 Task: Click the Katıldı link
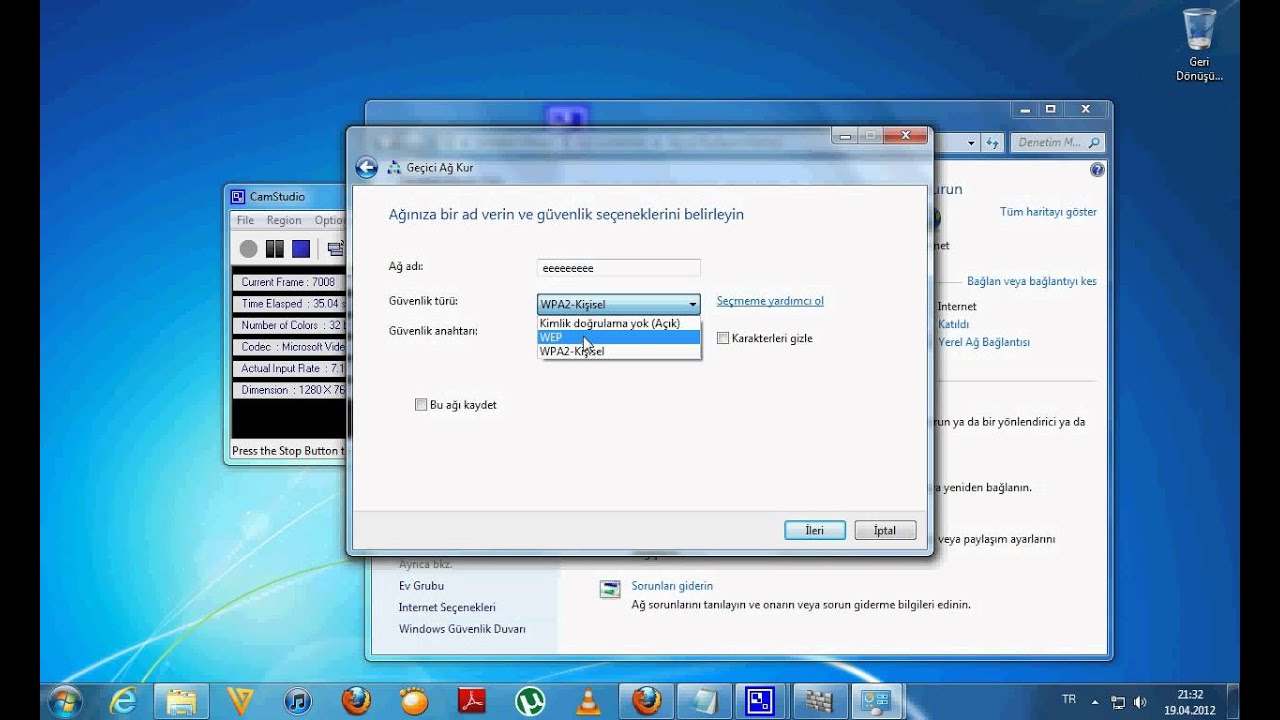tap(953, 324)
